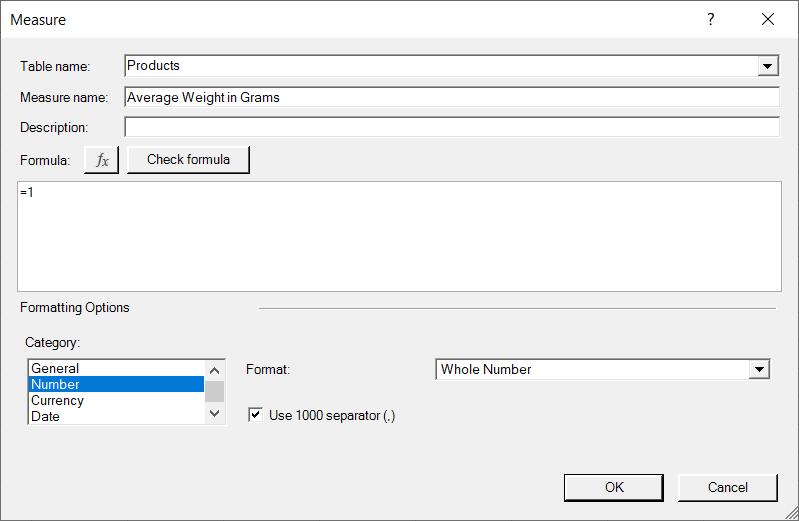Select General in the Category list
The height and width of the screenshot is (521, 799).
[116, 368]
